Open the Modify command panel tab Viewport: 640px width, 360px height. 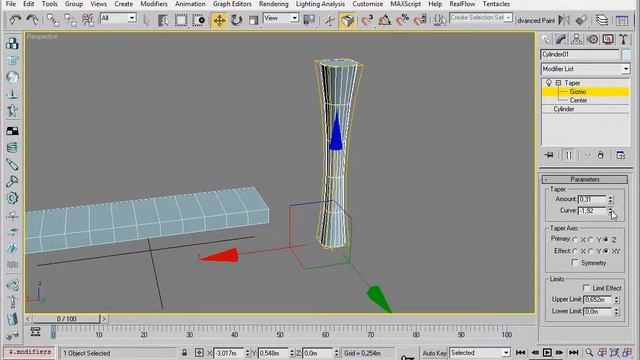tap(561, 39)
